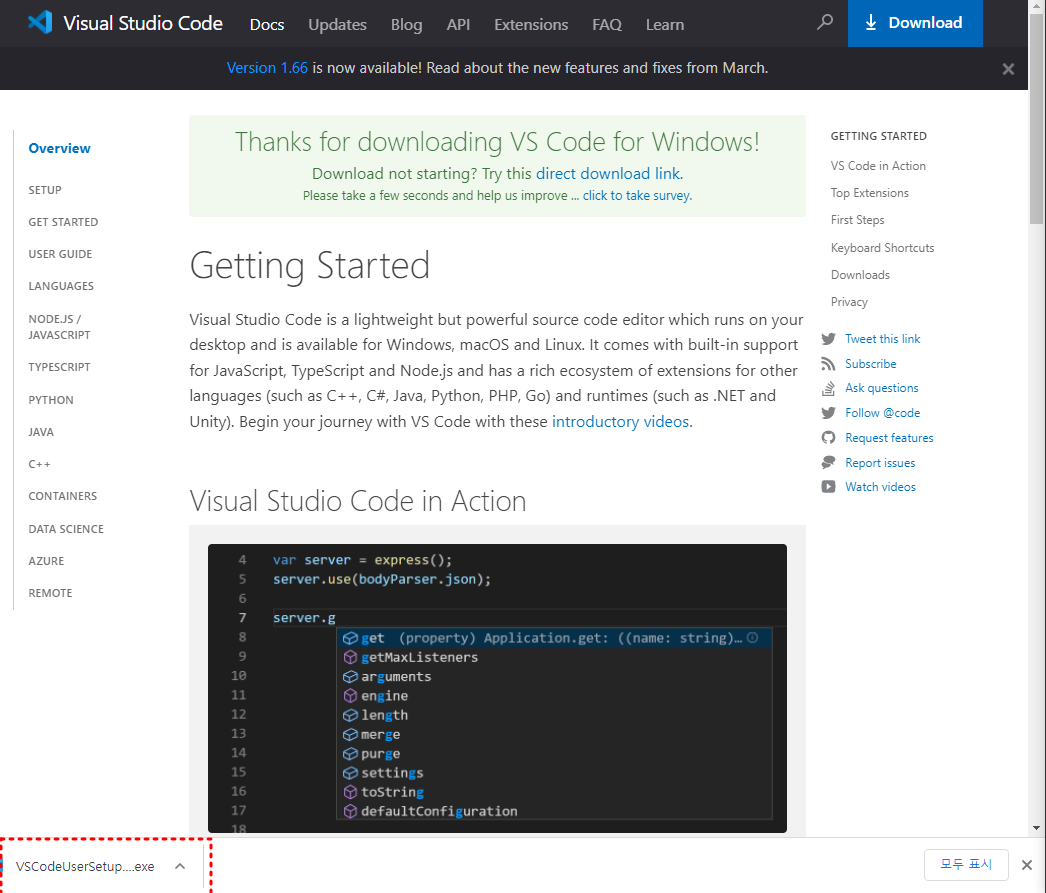Jump to Top Extensions in page contents

point(869,193)
